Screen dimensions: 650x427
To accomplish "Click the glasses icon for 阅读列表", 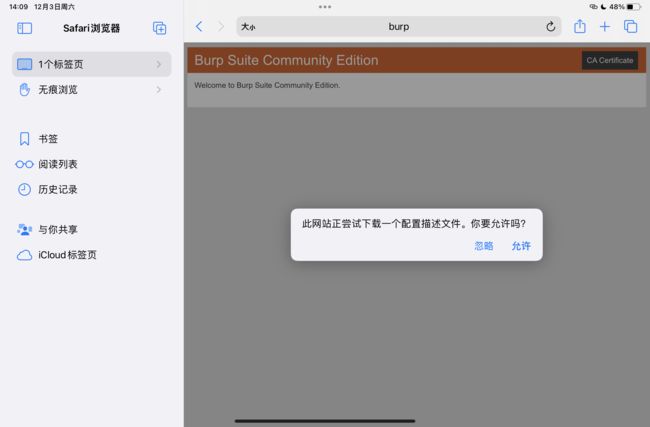I will (x=24, y=164).
